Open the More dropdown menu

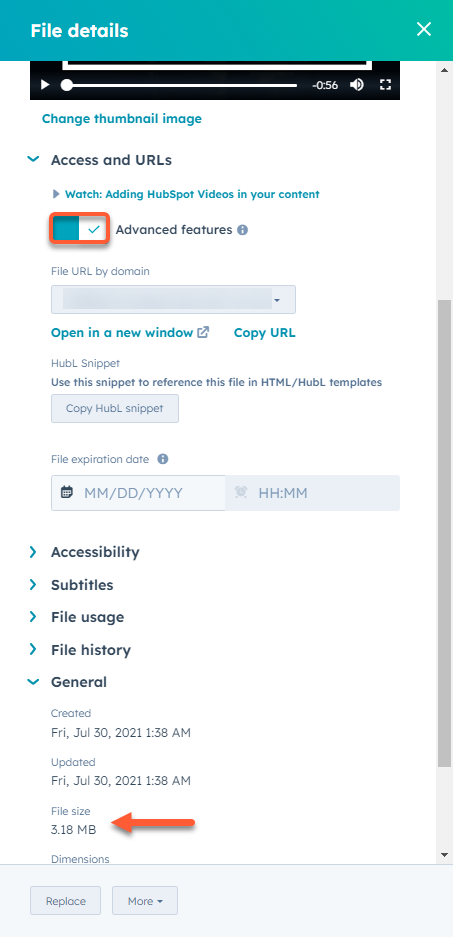click(x=145, y=901)
